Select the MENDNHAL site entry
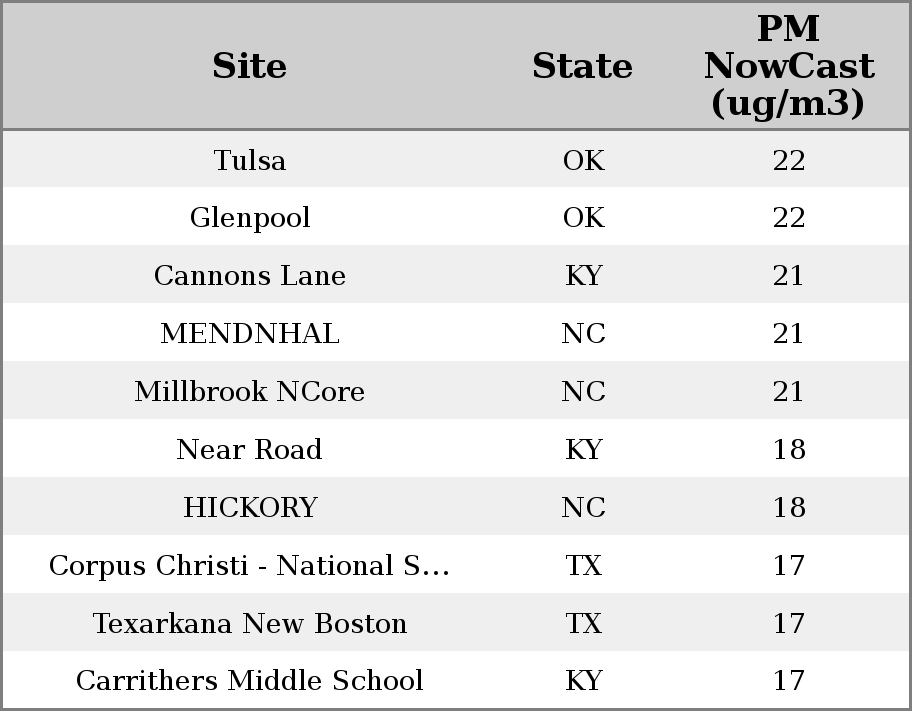Image resolution: width=912 pixels, height=711 pixels. click(x=250, y=334)
